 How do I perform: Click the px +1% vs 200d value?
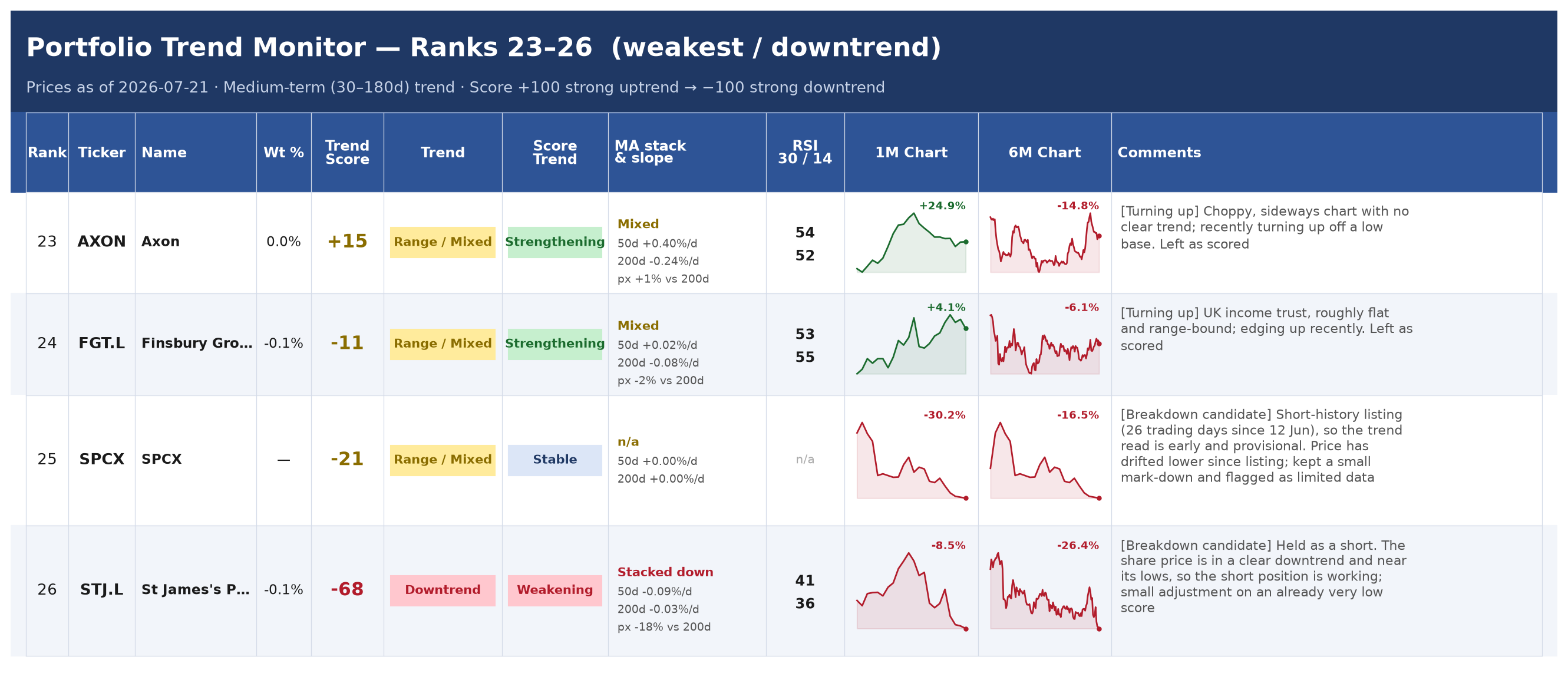[663, 279]
